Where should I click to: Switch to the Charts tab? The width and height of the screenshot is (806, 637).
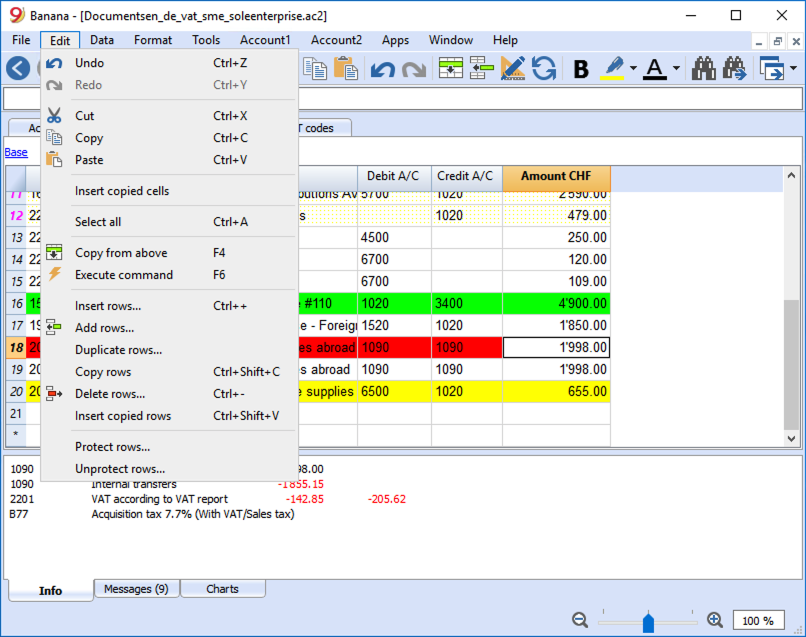(223, 589)
